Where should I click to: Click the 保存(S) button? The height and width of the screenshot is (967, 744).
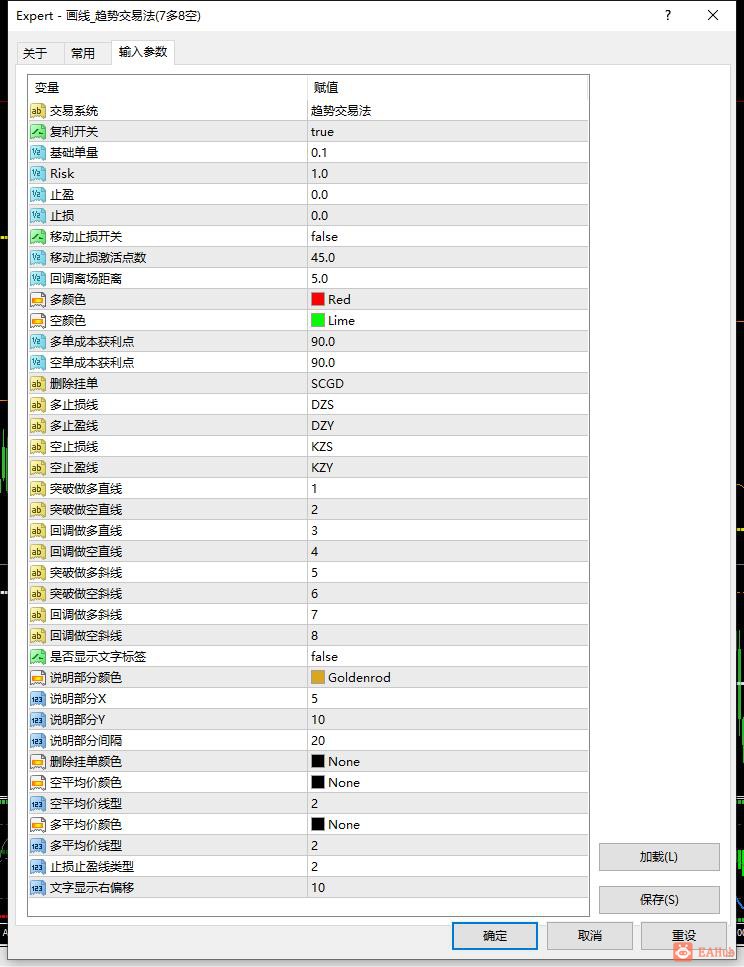point(659,900)
